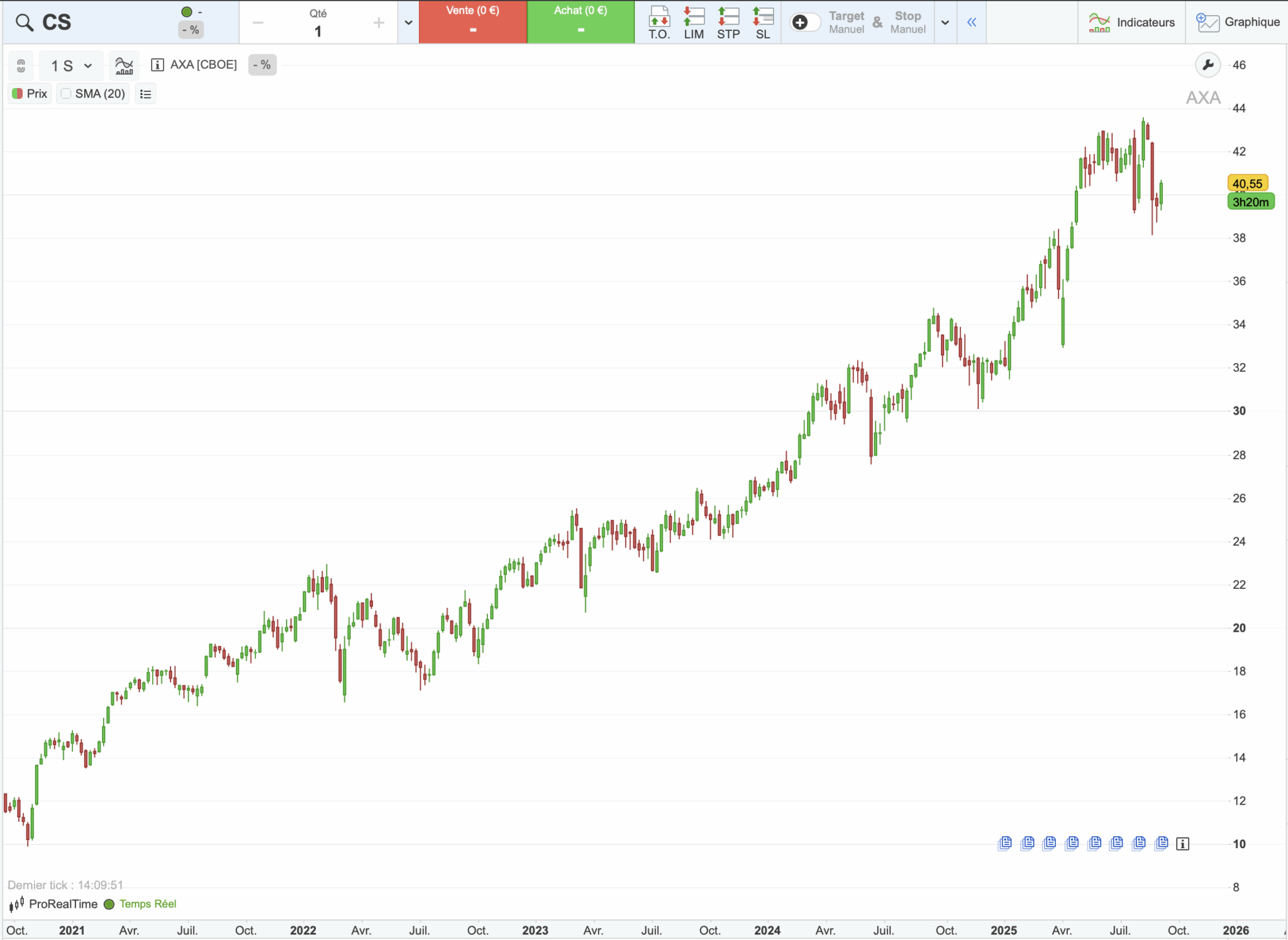1288x940 pixels.
Task: Expand the quantity options chevron
Action: (x=408, y=22)
